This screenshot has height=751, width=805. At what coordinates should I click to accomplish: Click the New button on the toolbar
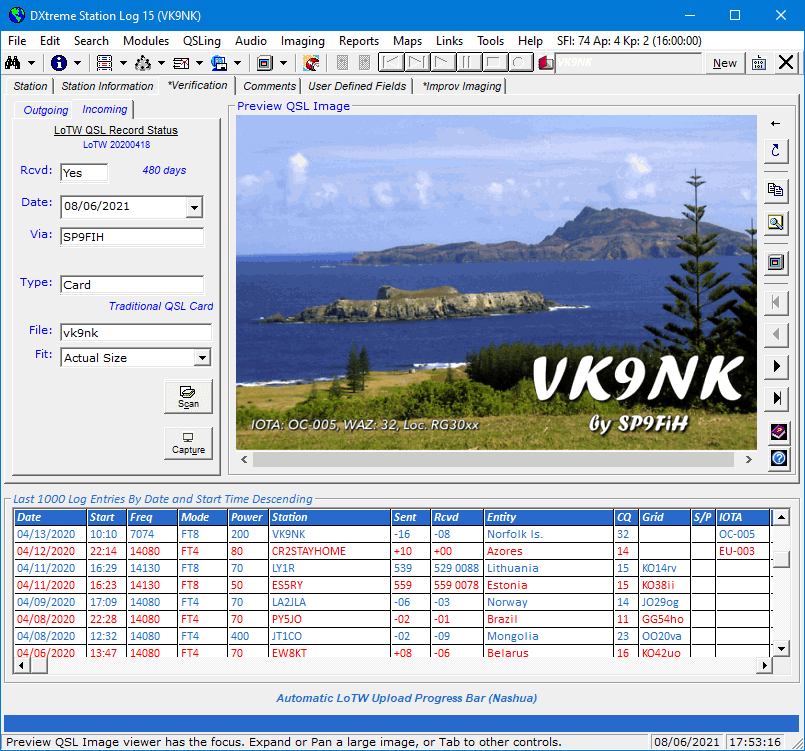click(724, 62)
